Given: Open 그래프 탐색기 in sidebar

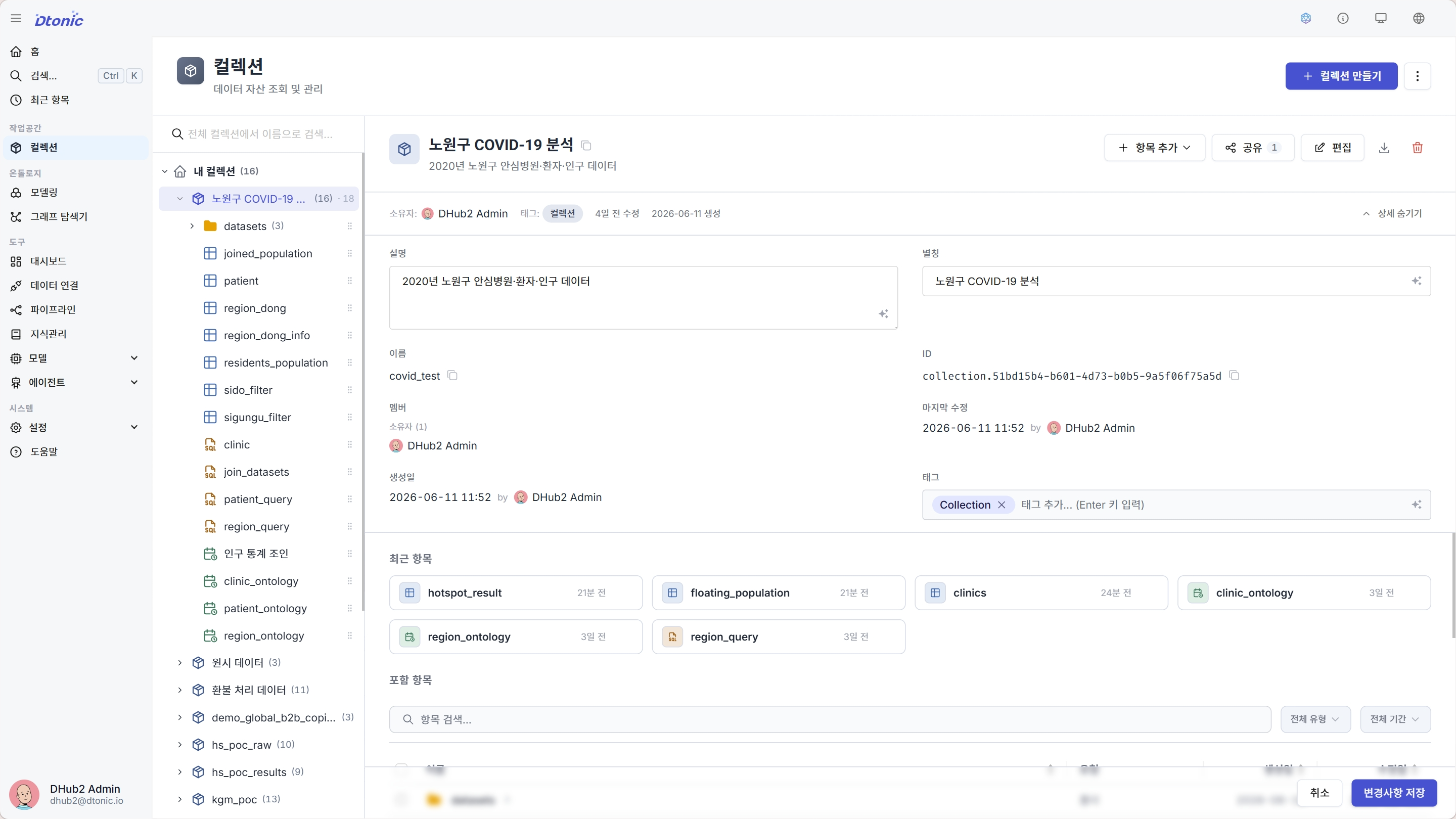Looking at the screenshot, I should (x=76, y=216).
